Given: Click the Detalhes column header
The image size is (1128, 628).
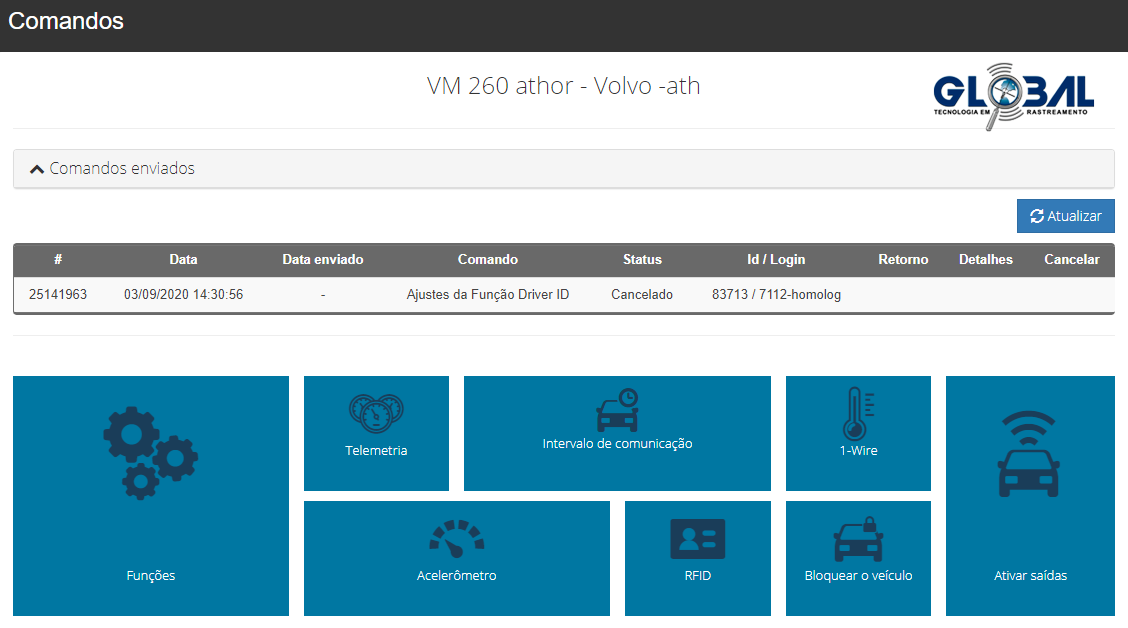Looking at the screenshot, I should [x=985, y=259].
